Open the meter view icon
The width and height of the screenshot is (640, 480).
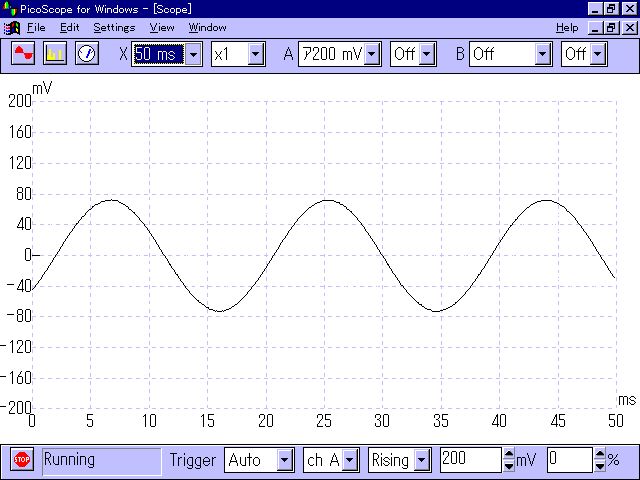click(87, 53)
